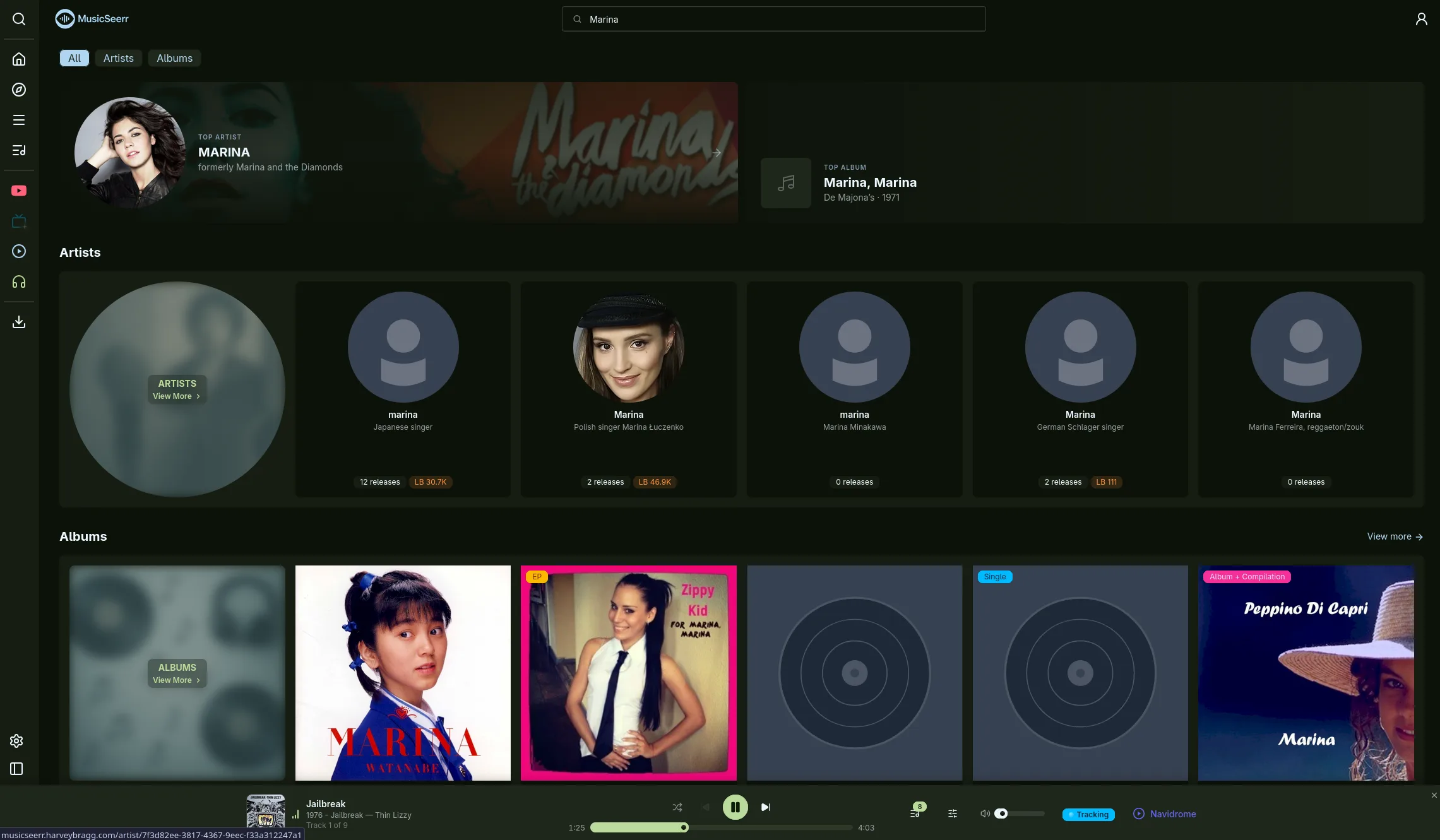Click the Albums 'View more' link
Viewport: 1440px width, 840px height.
coord(1395,536)
